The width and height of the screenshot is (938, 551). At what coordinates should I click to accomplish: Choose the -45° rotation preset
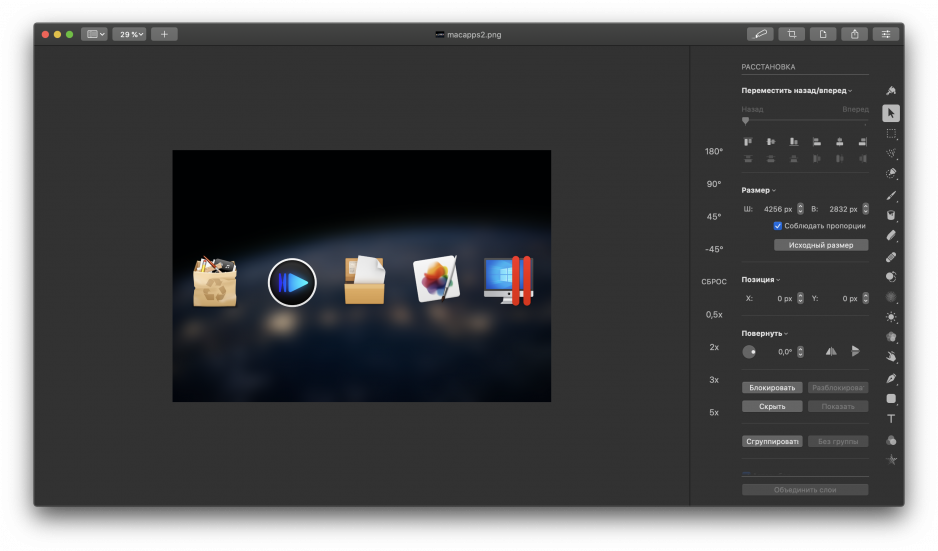(714, 249)
